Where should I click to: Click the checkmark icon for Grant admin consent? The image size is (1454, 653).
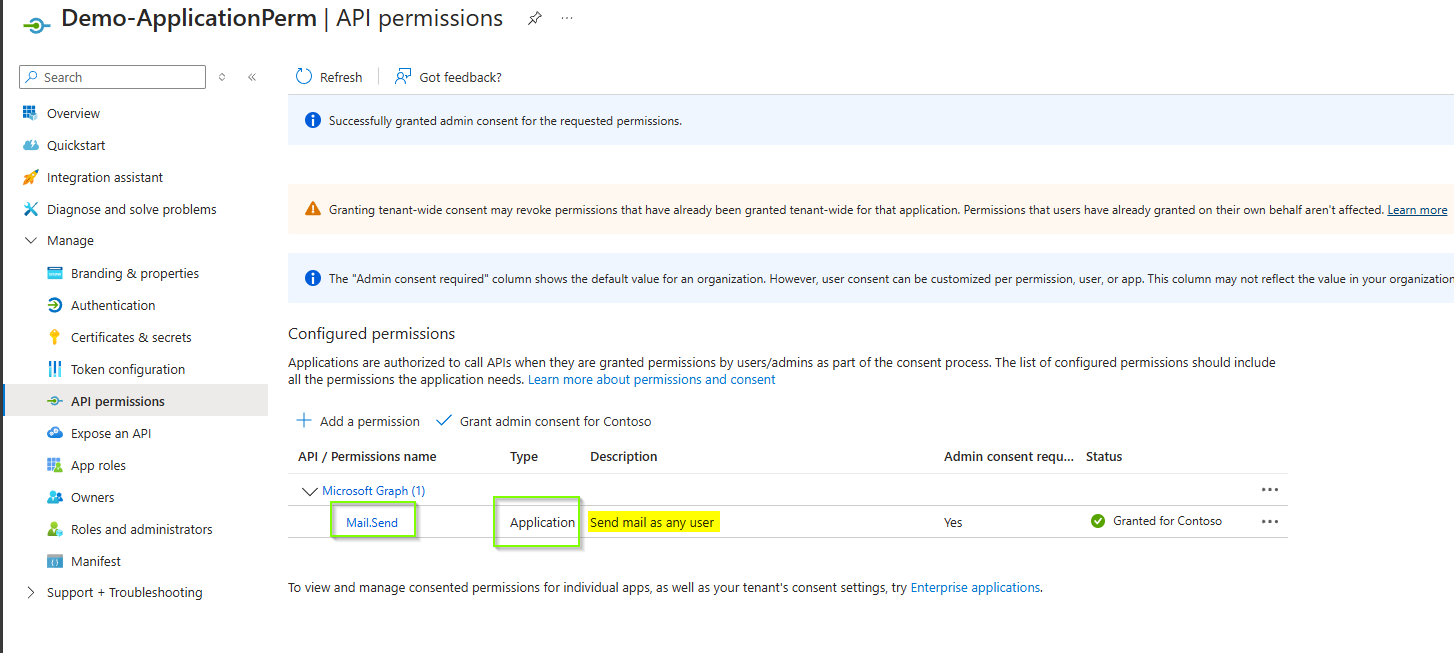click(x=444, y=421)
